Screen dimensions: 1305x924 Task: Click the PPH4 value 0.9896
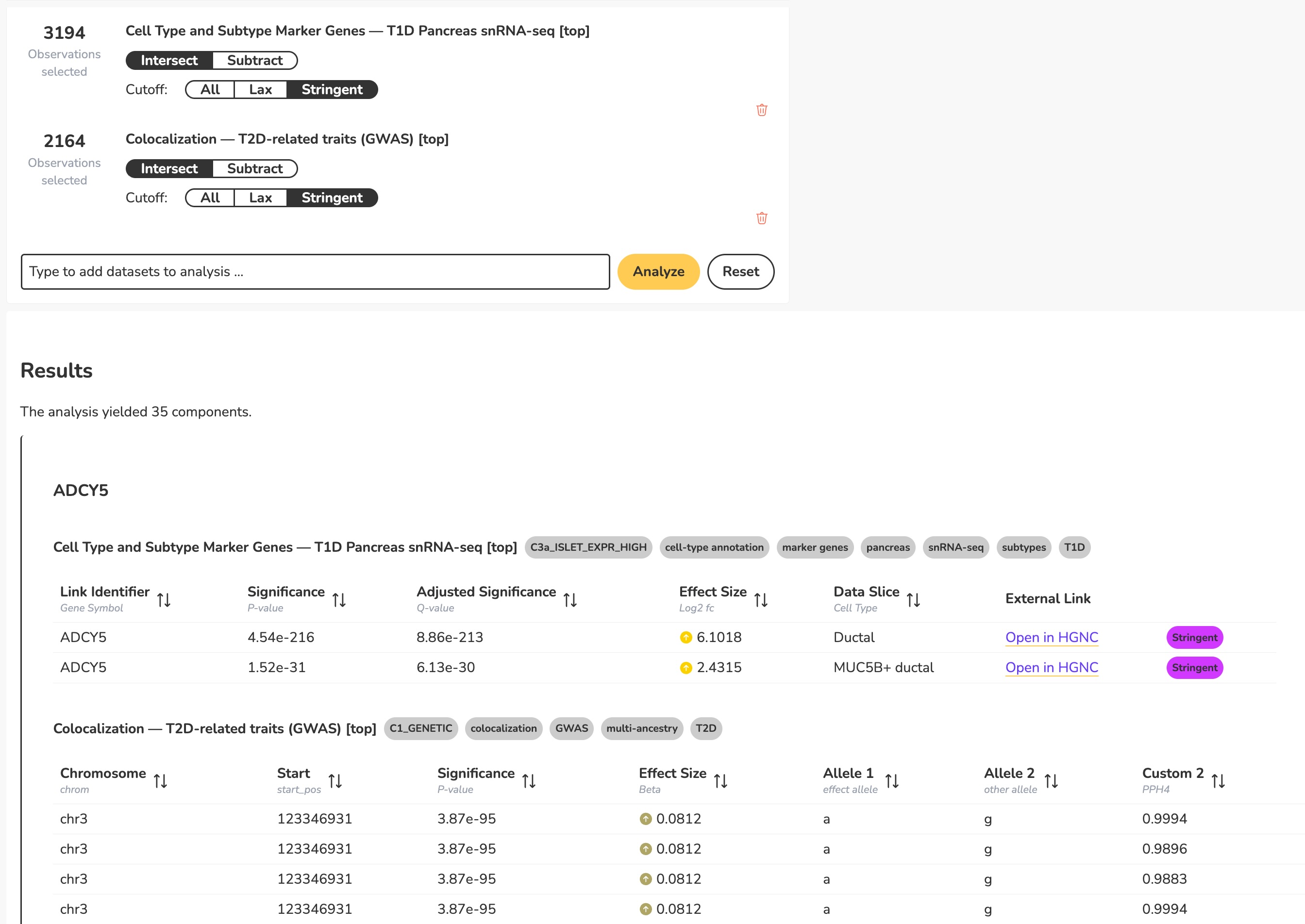(x=1164, y=849)
